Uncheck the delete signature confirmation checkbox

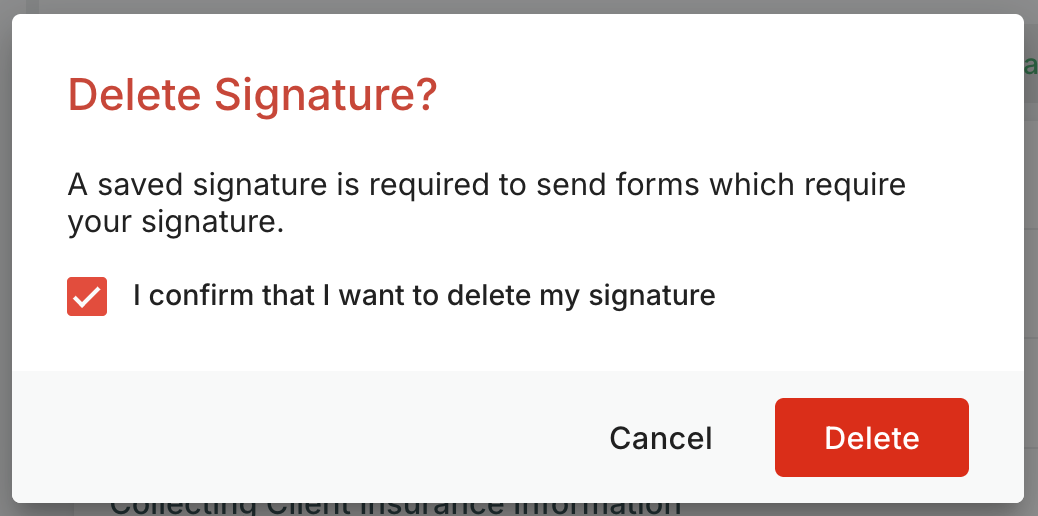click(x=87, y=296)
